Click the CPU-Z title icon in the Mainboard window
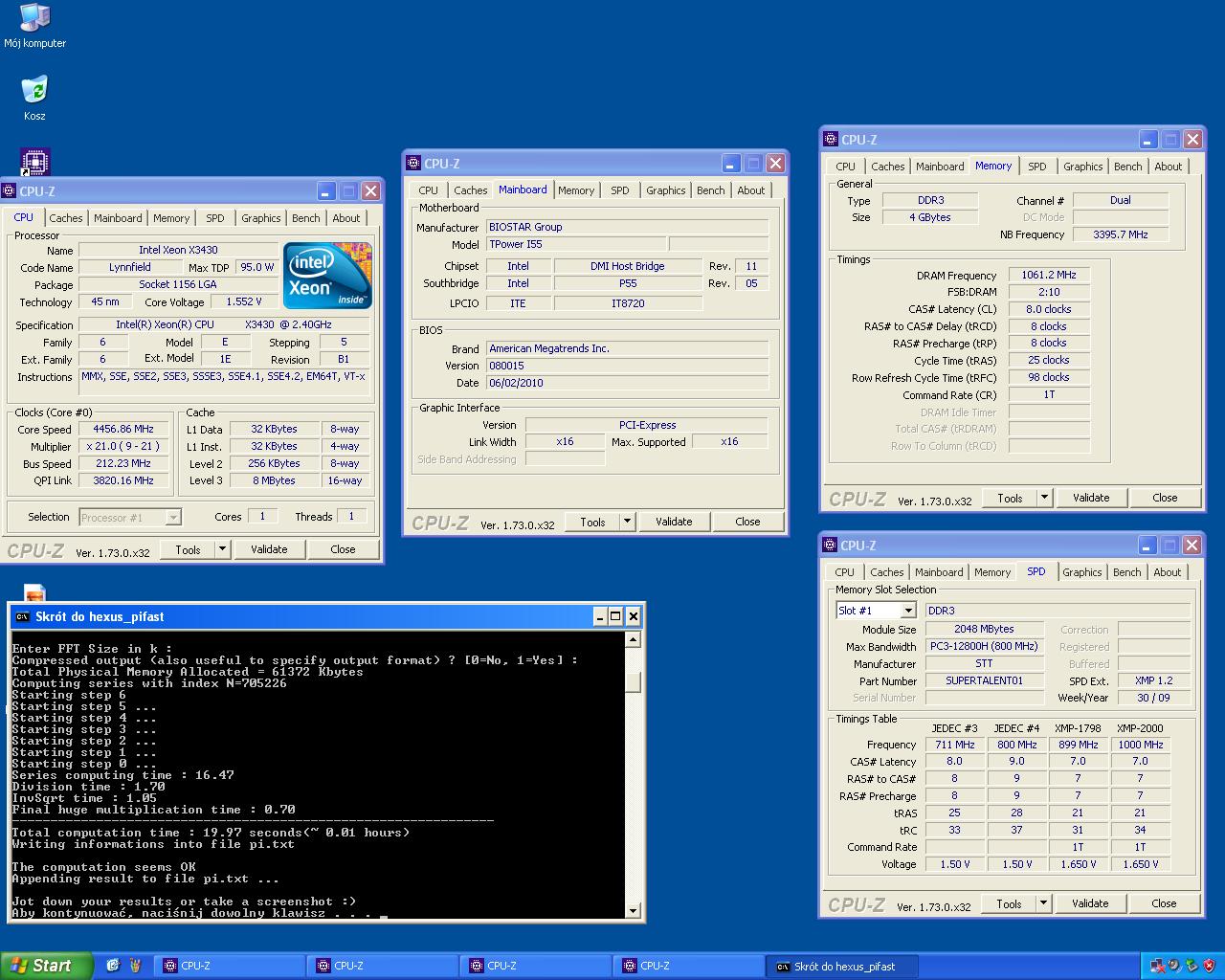This screenshot has height=980, width=1225. [413, 164]
